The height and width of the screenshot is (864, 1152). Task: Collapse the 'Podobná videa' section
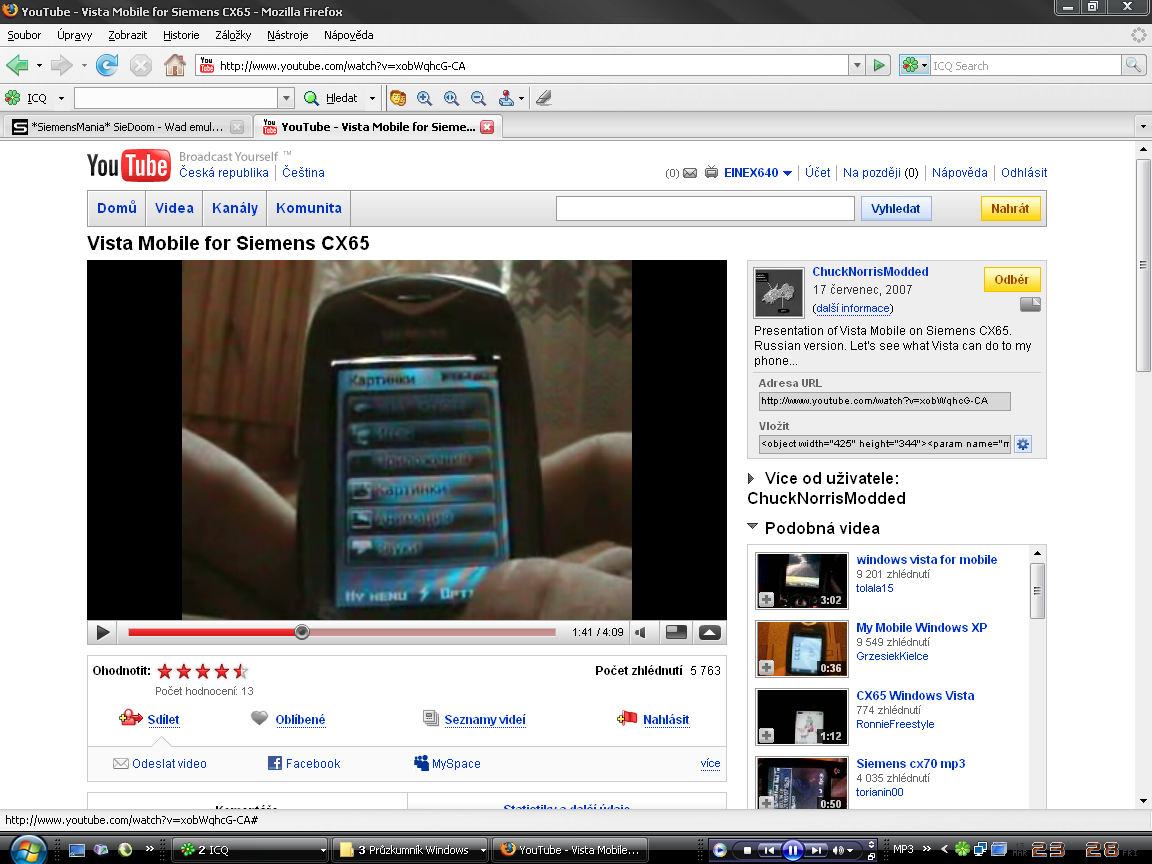[x=752, y=527]
